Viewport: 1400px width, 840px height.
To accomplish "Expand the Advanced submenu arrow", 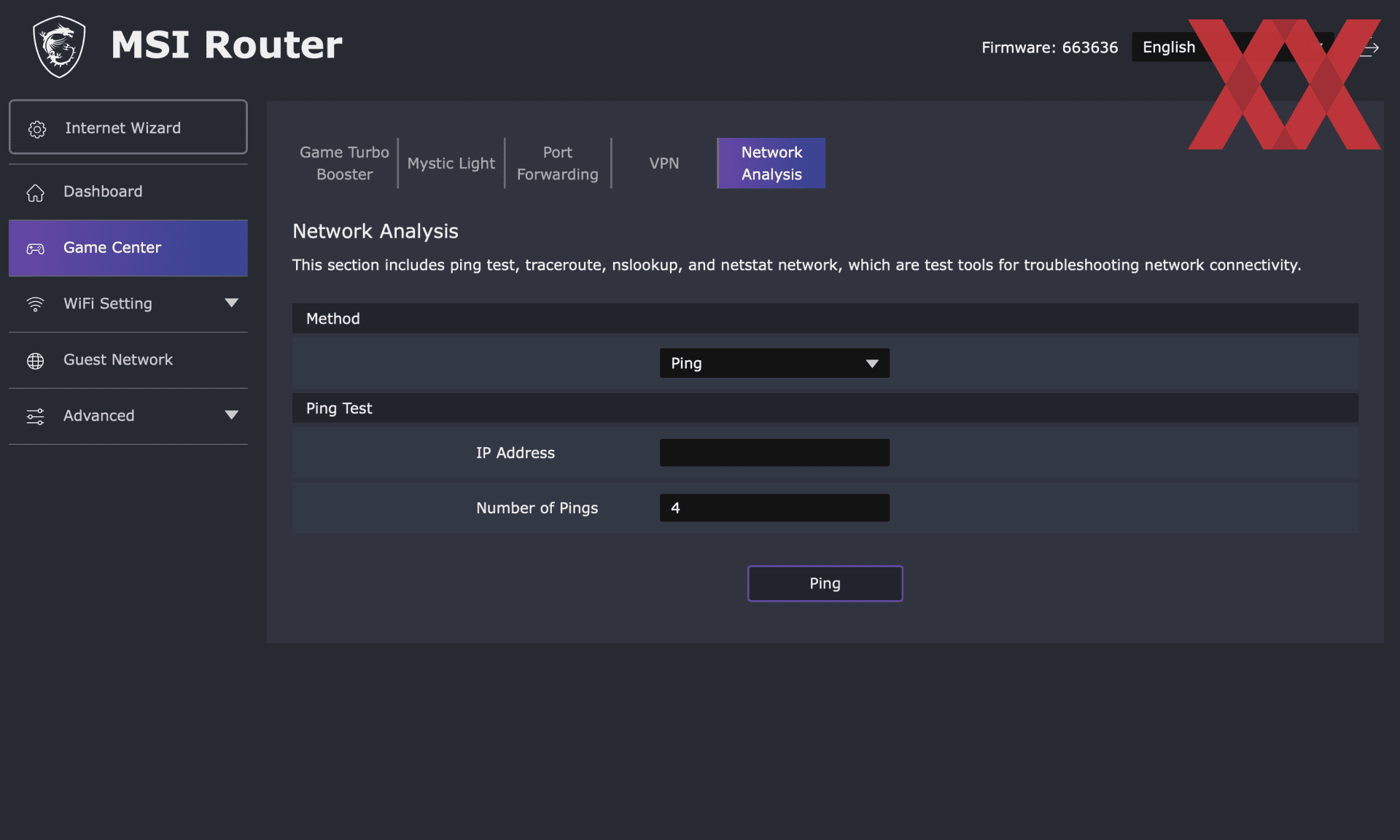I will 231,416.
